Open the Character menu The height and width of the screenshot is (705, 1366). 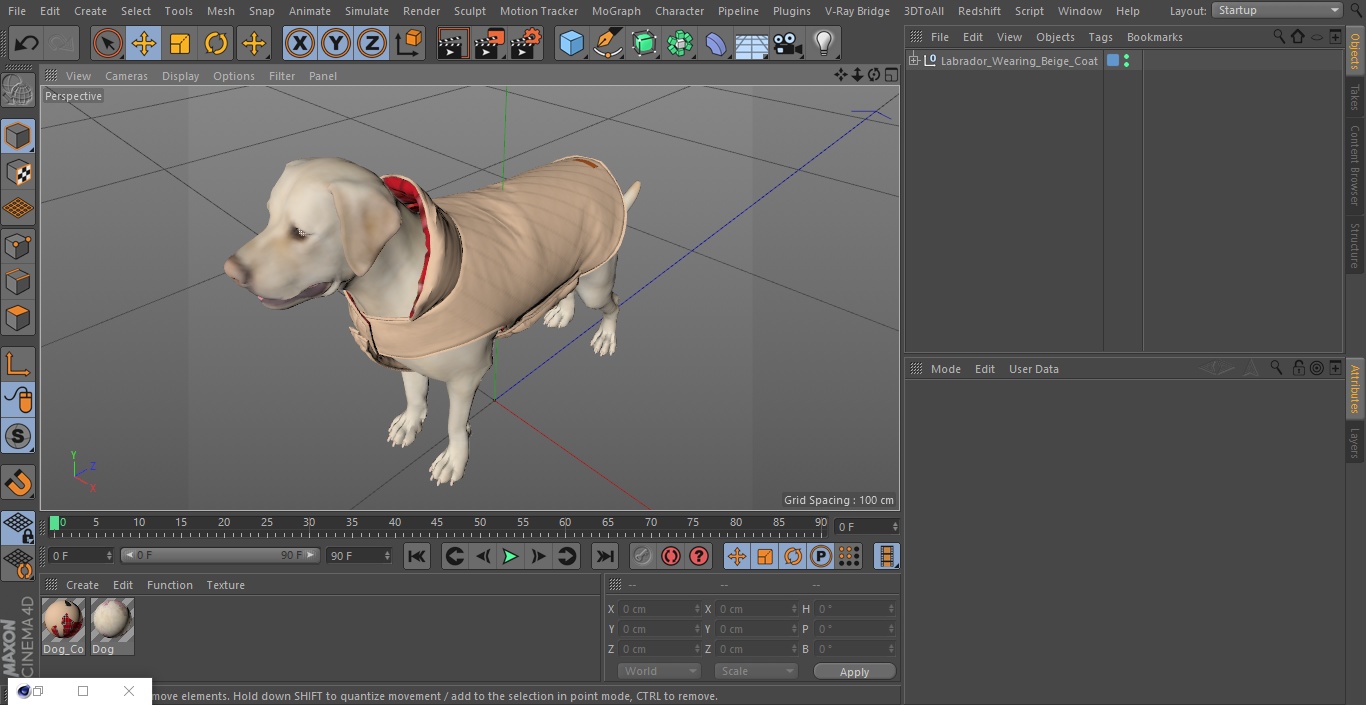(x=680, y=11)
